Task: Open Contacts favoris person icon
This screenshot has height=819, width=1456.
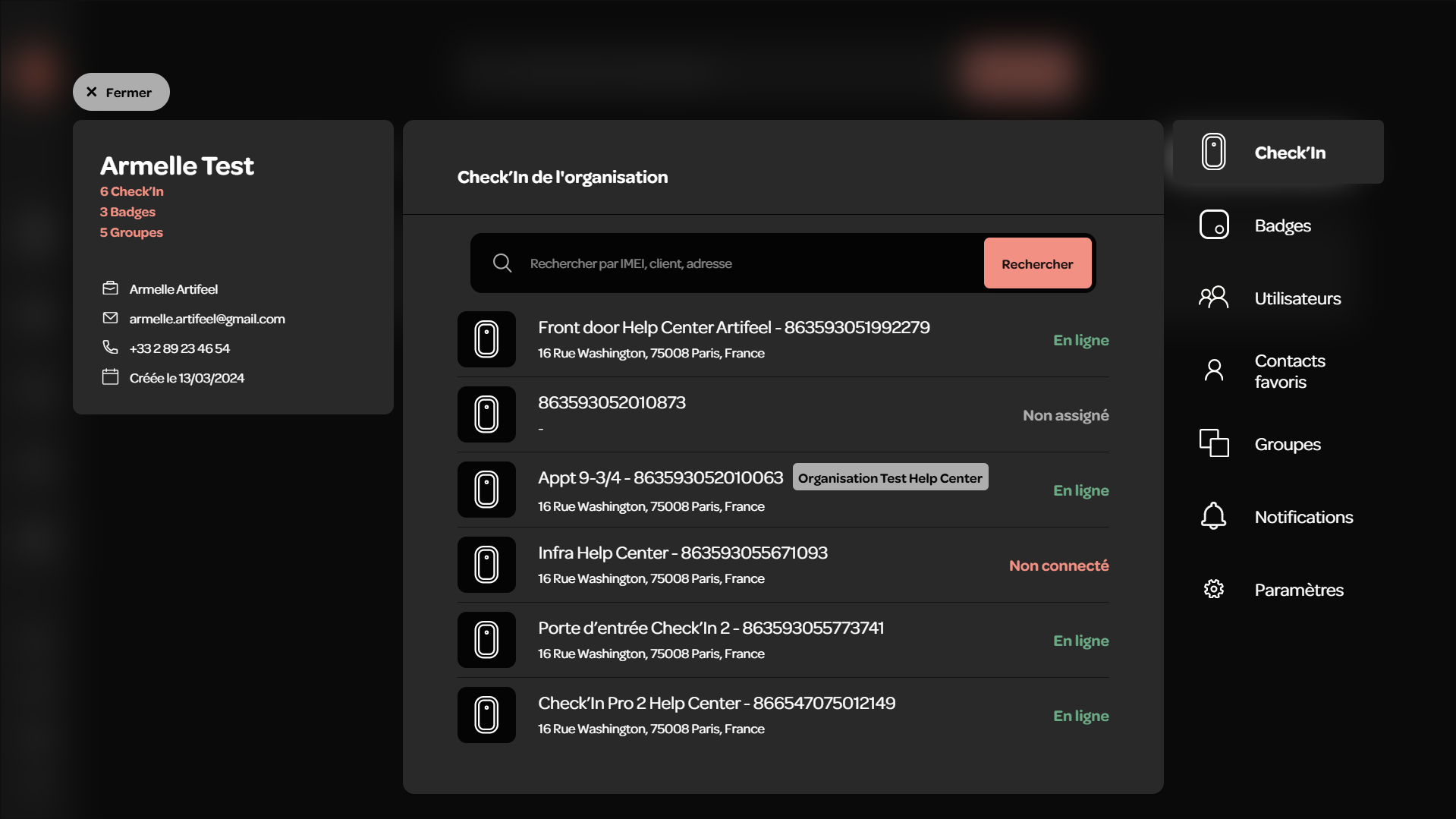Action: point(1214,370)
